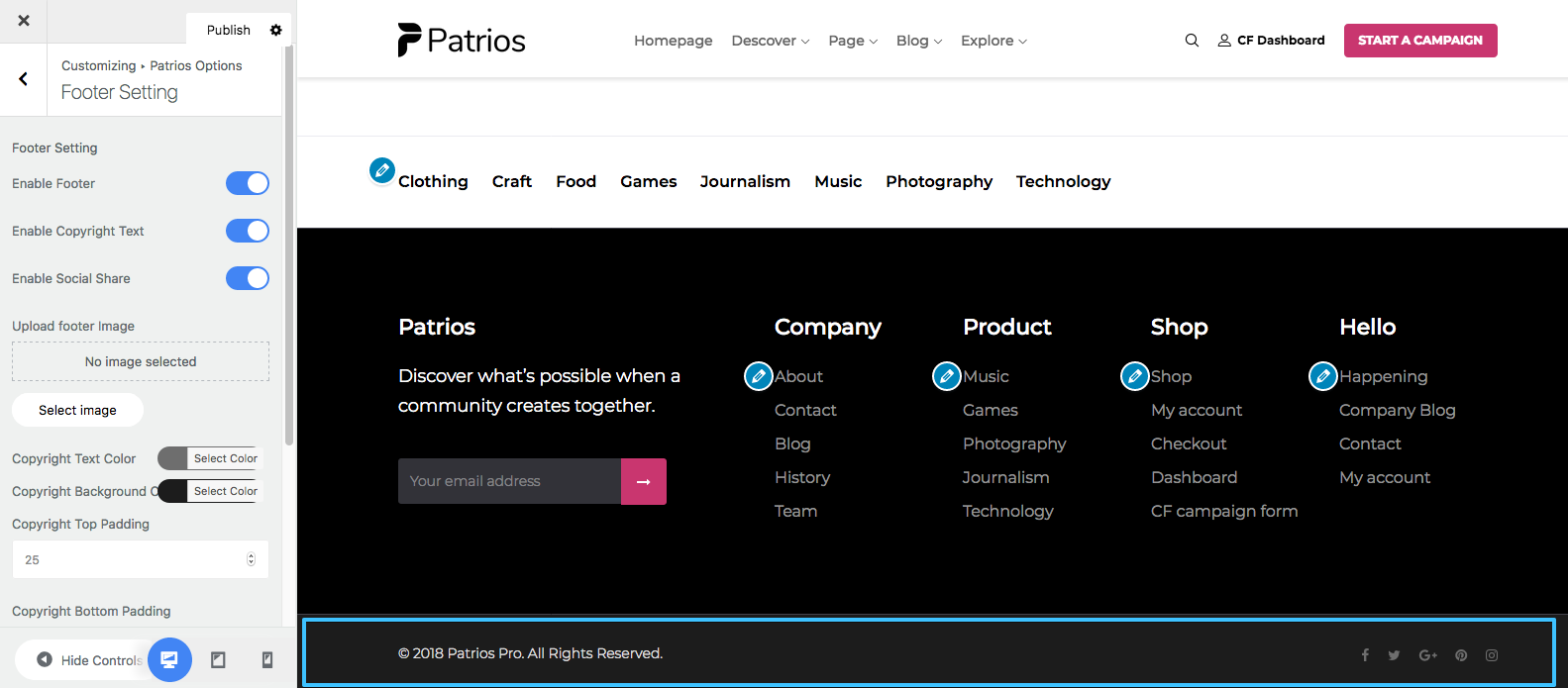Image resolution: width=1568 pixels, height=688 pixels.
Task: Open the Twitter icon in footer
Action: pos(1394,655)
